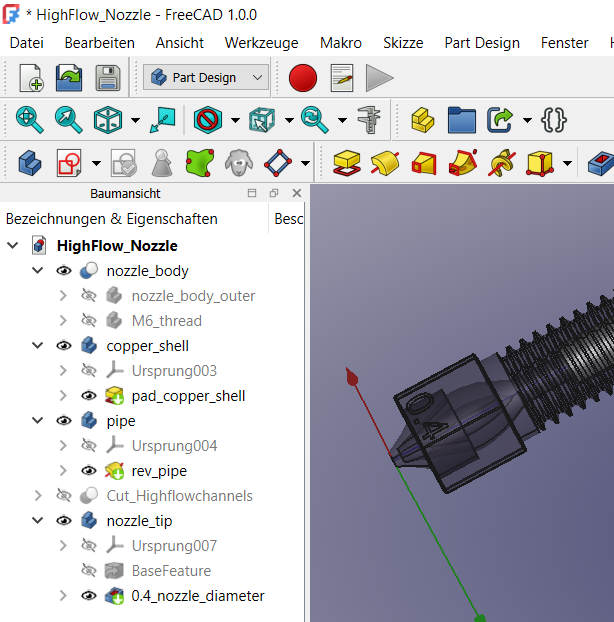Open the Part Design menu

coord(482,43)
